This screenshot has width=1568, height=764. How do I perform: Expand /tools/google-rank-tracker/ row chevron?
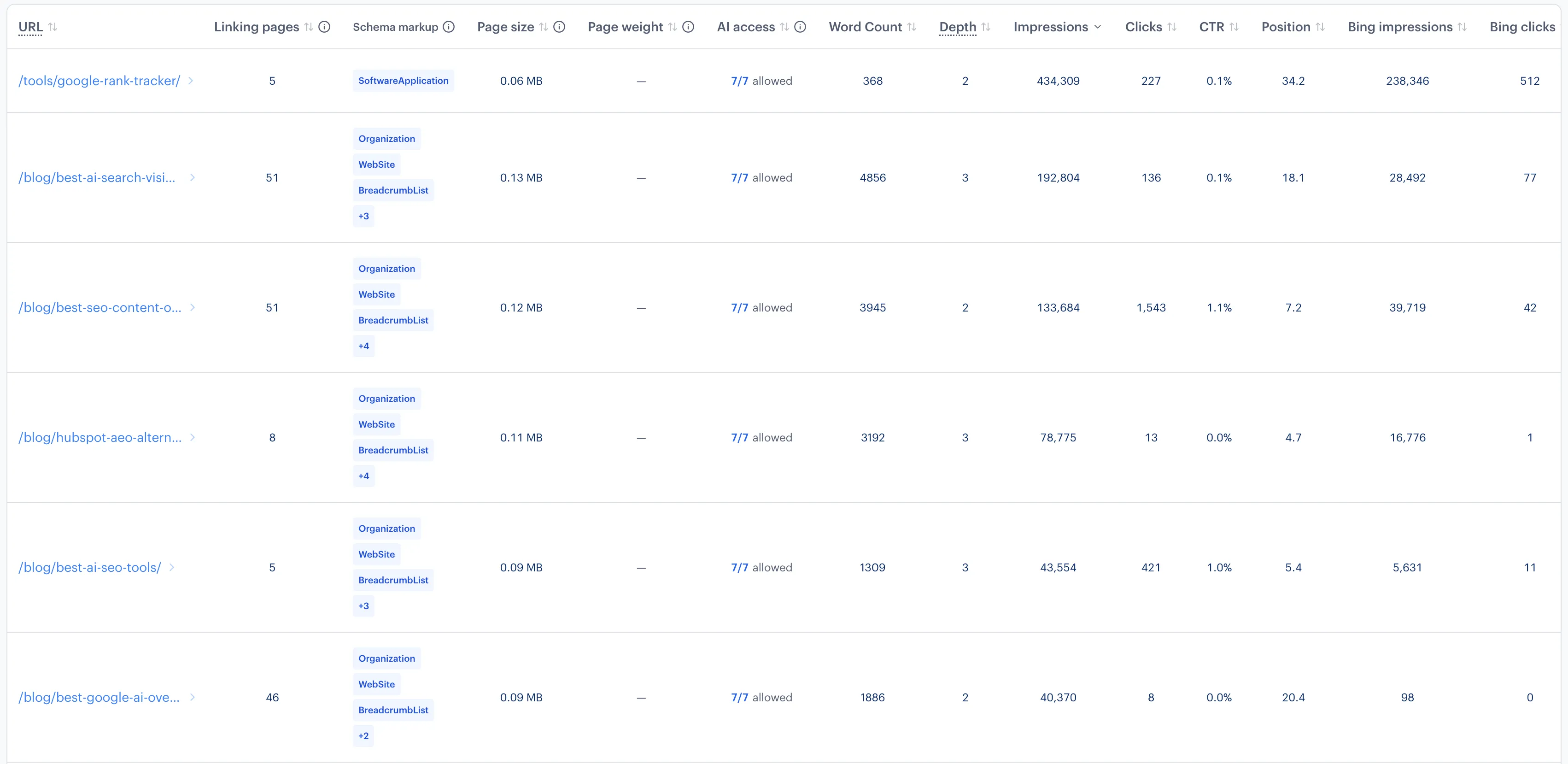pos(191,80)
